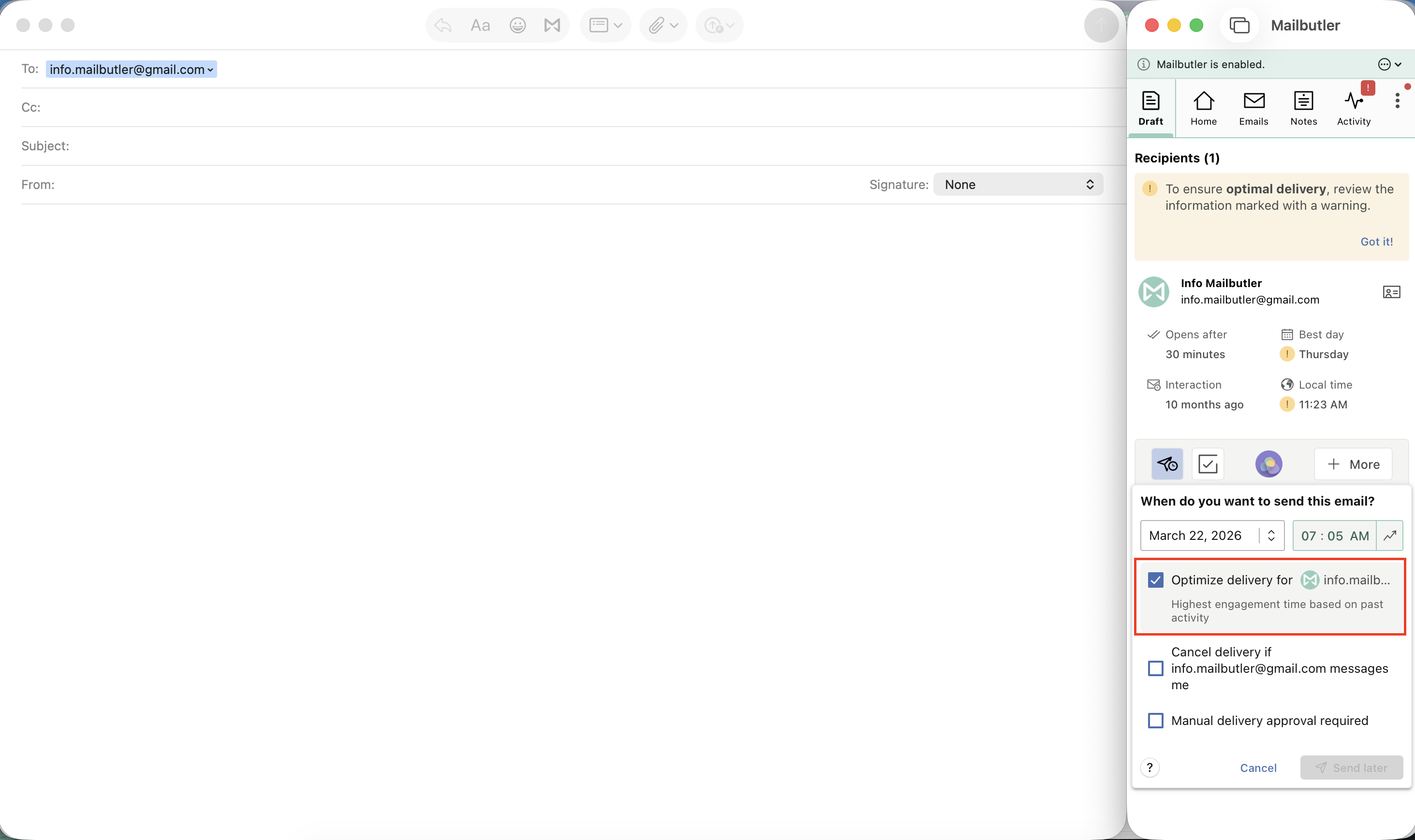This screenshot has width=1415, height=840.
Task: Click the info.mailbutler@gmail.com address text in sidebar
Action: click(1250, 300)
